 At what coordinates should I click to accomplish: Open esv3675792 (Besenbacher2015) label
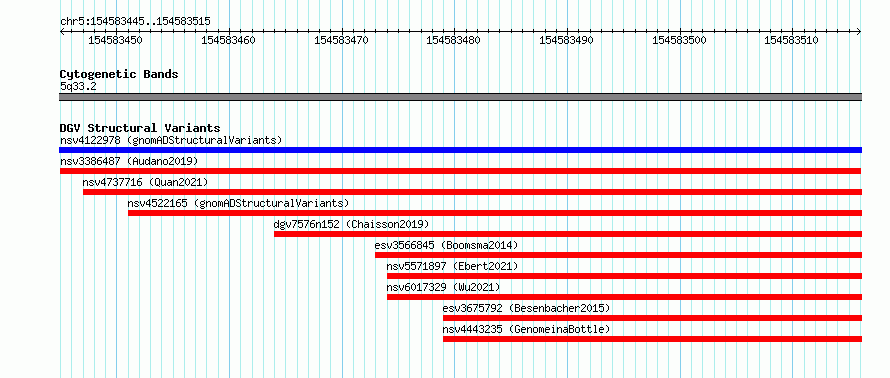coord(526,308)
